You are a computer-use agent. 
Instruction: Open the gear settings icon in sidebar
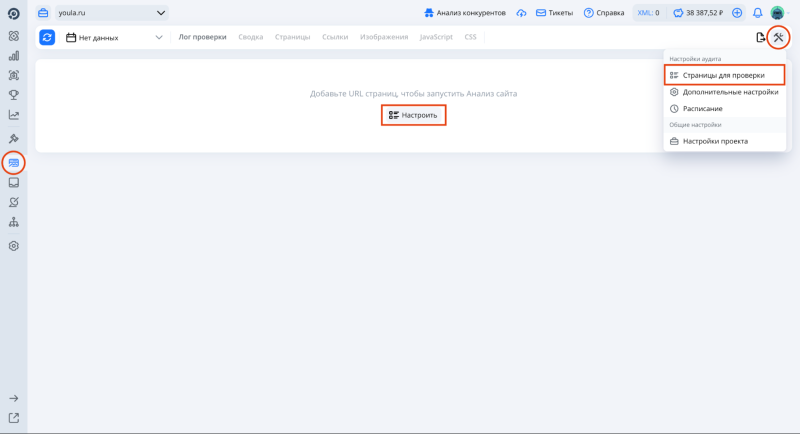click(14, 245)
